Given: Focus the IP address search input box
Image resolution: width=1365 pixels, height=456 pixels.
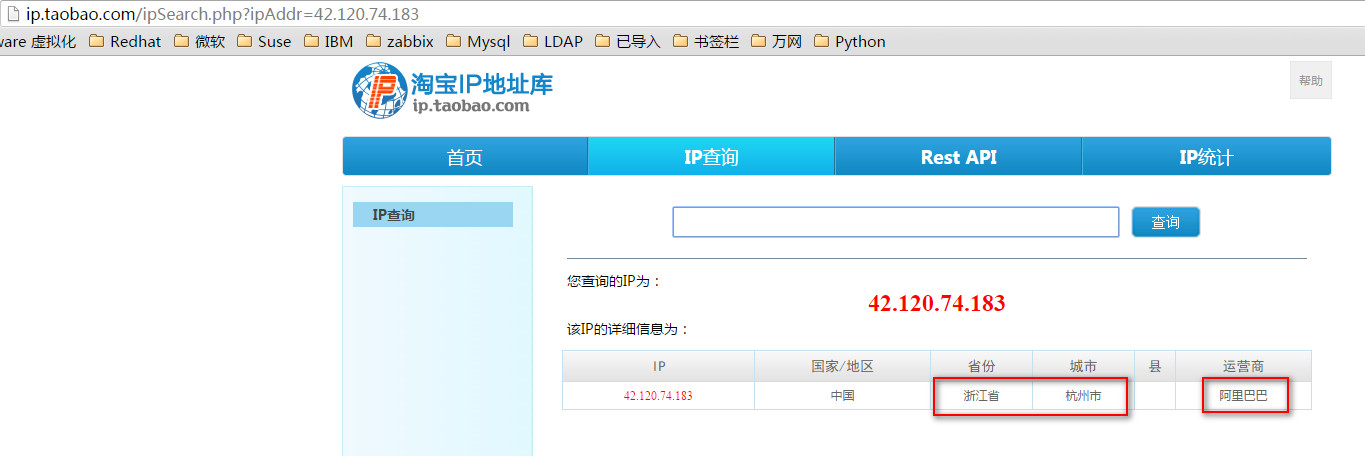Looking at the screenshot, I should click(895, 222).
